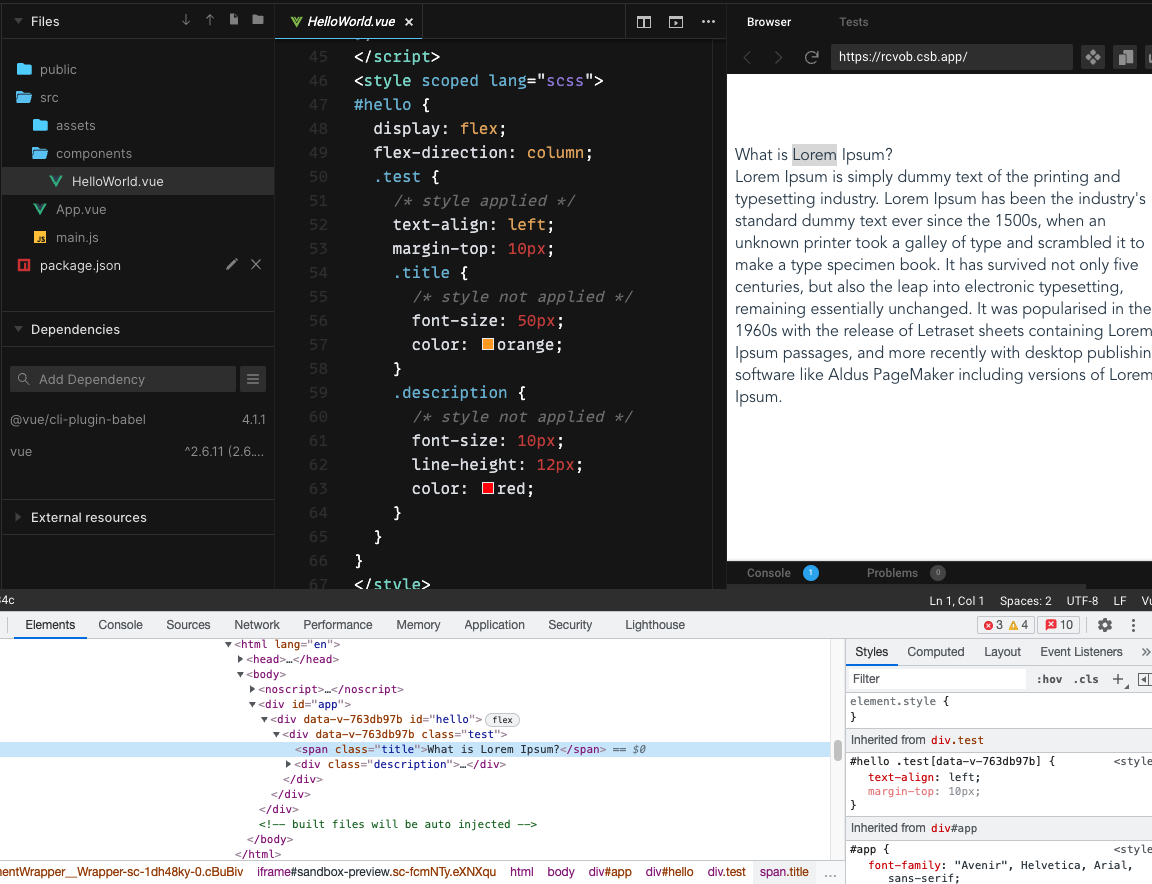1152x884 pixels.
Task: Select div.test in DOM breadcrumb
Action: (x=727, y=872)
